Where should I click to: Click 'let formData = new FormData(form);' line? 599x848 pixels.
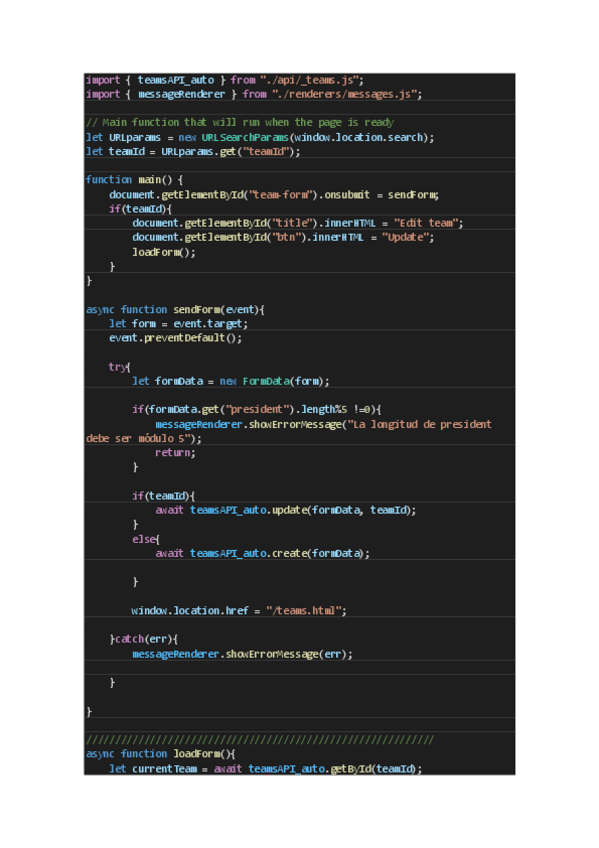[231, 381]
